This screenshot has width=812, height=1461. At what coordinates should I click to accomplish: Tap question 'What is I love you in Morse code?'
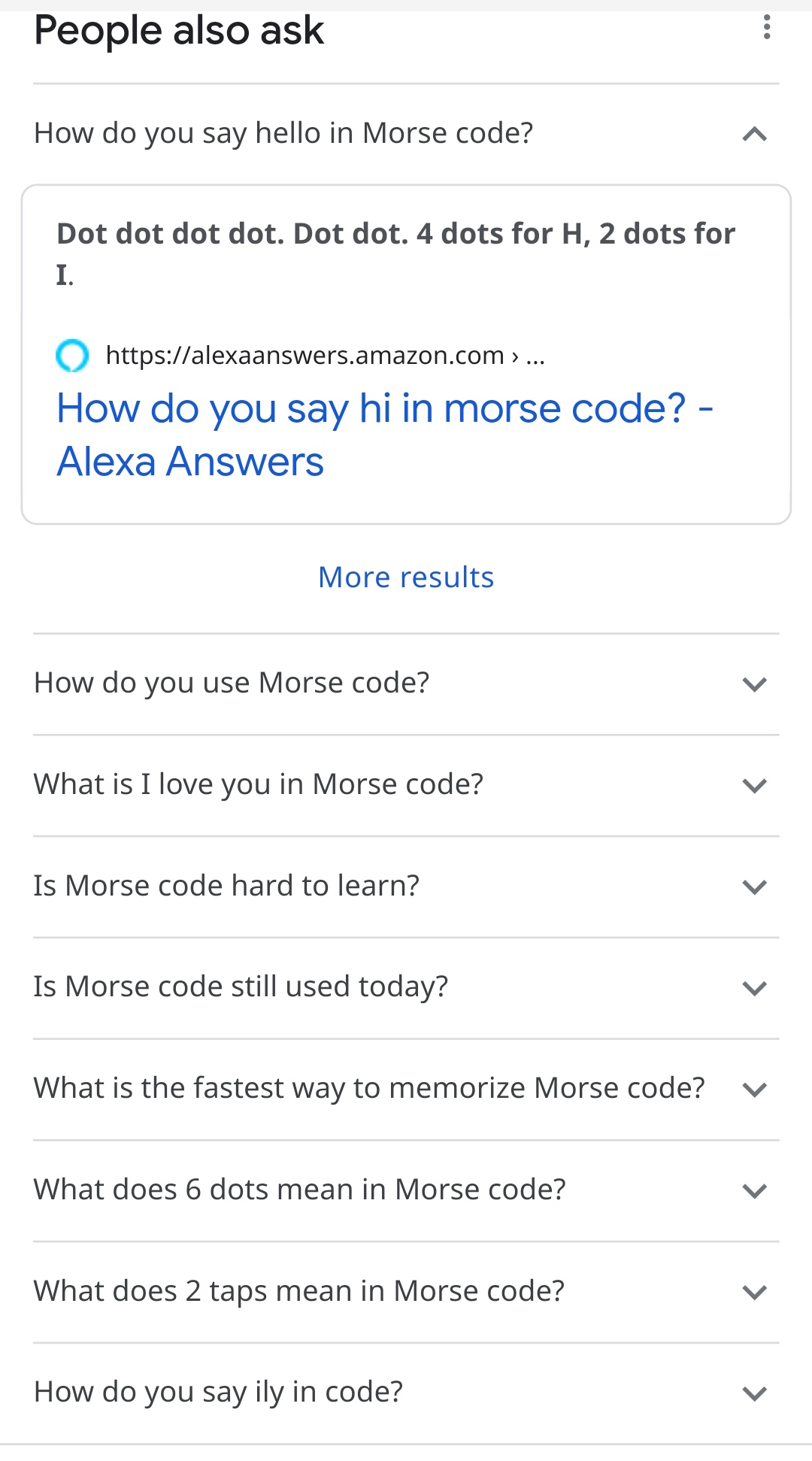259,784
